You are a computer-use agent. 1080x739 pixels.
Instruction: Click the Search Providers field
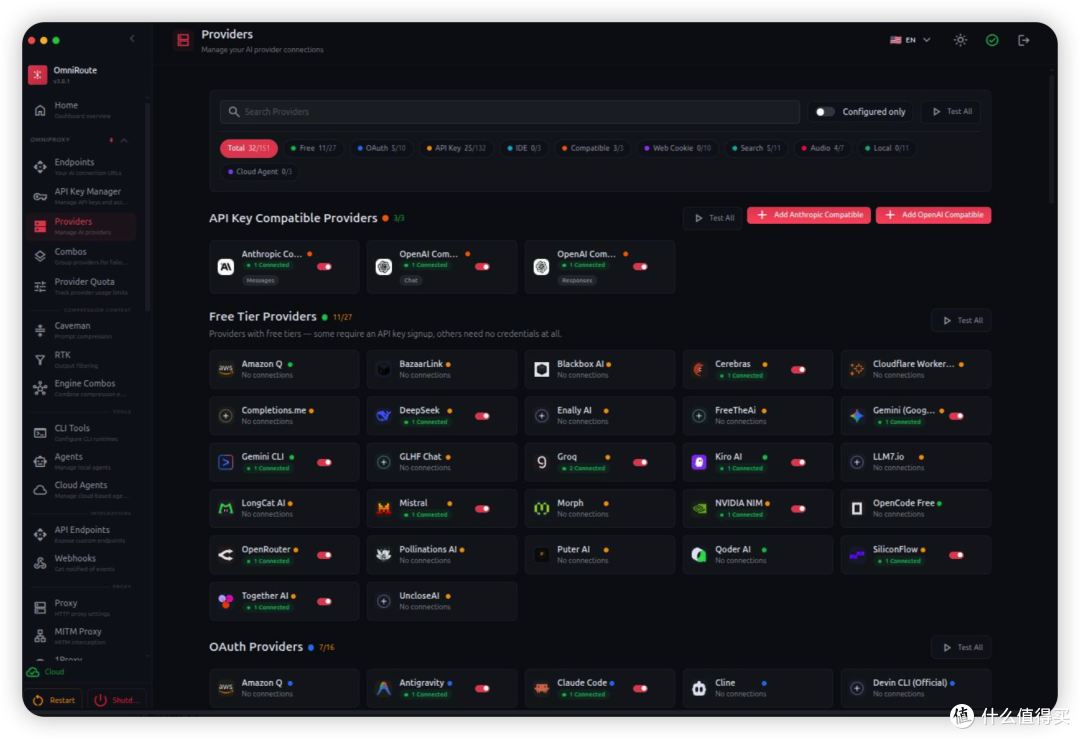[510, 112]
